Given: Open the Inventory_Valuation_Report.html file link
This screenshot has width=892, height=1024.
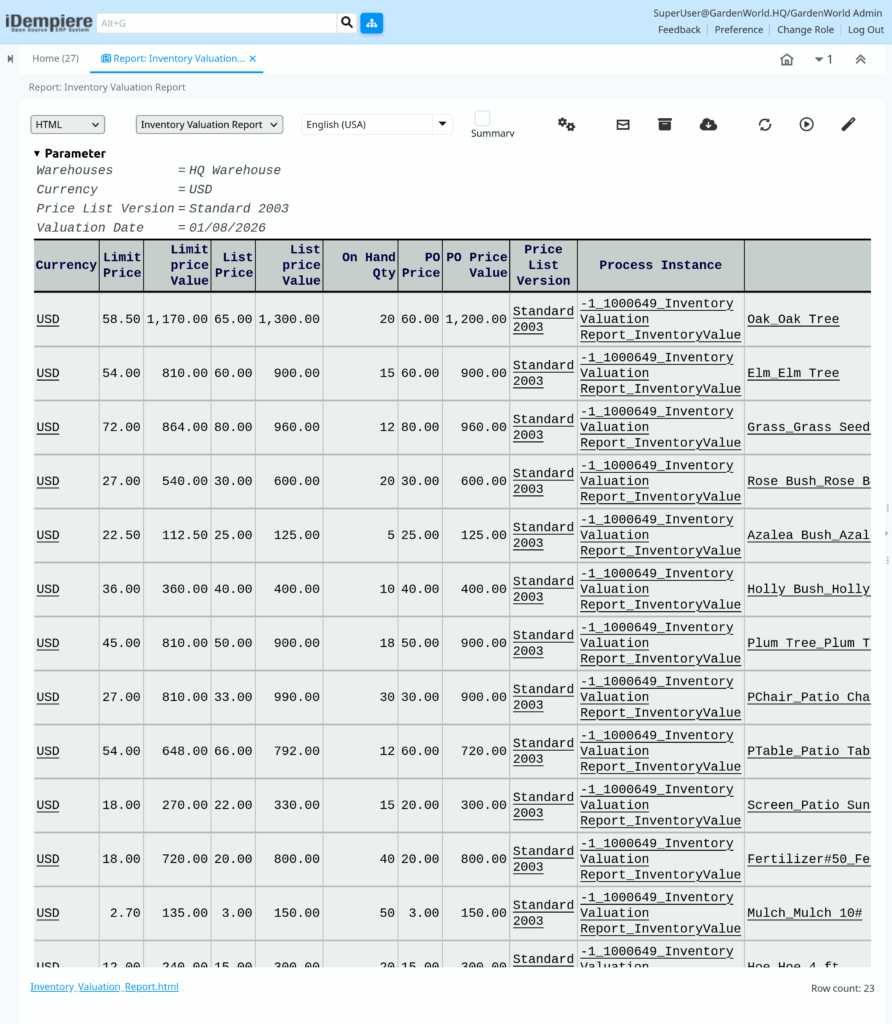Looking at the screenshot, I should click(104, 987).
